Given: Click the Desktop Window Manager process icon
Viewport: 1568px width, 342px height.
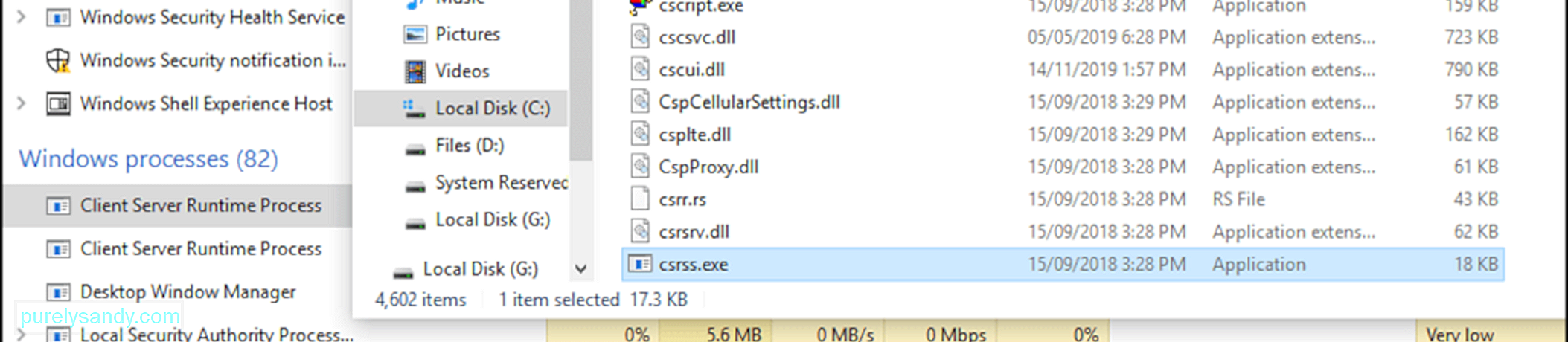Looking at the screenshot, I should (58, 292).
